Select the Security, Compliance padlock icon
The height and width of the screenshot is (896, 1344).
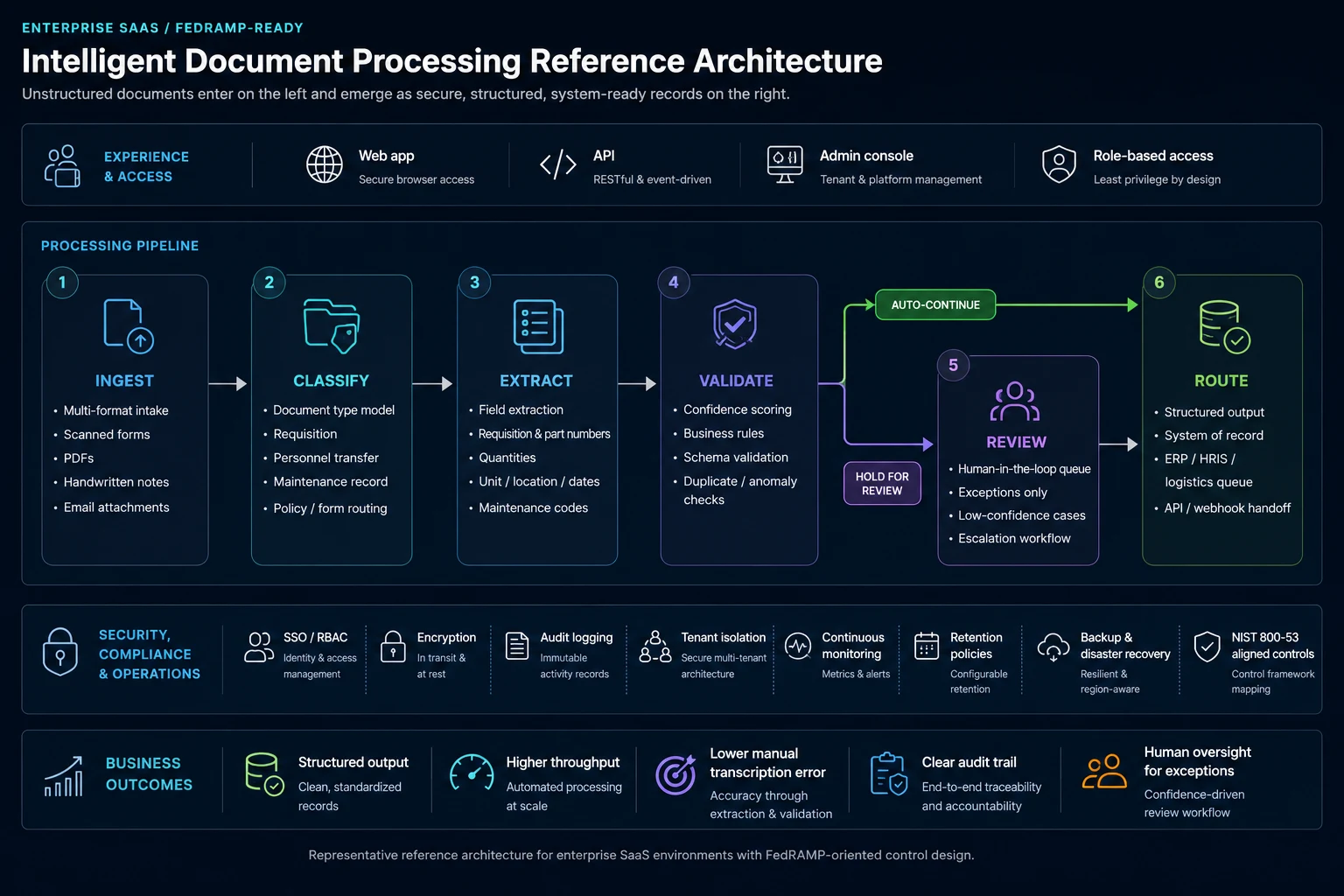60,652
